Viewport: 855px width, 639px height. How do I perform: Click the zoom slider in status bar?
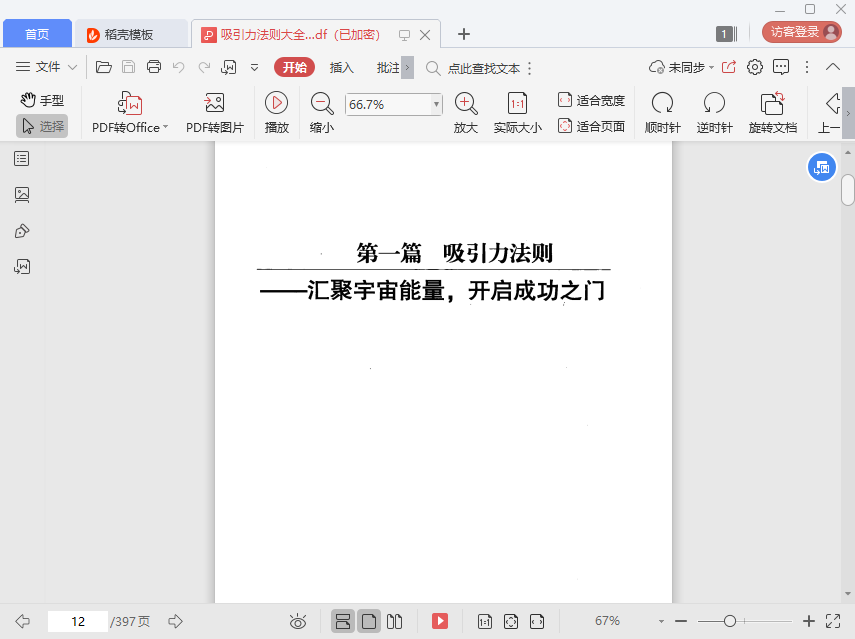tap(730, 621)
